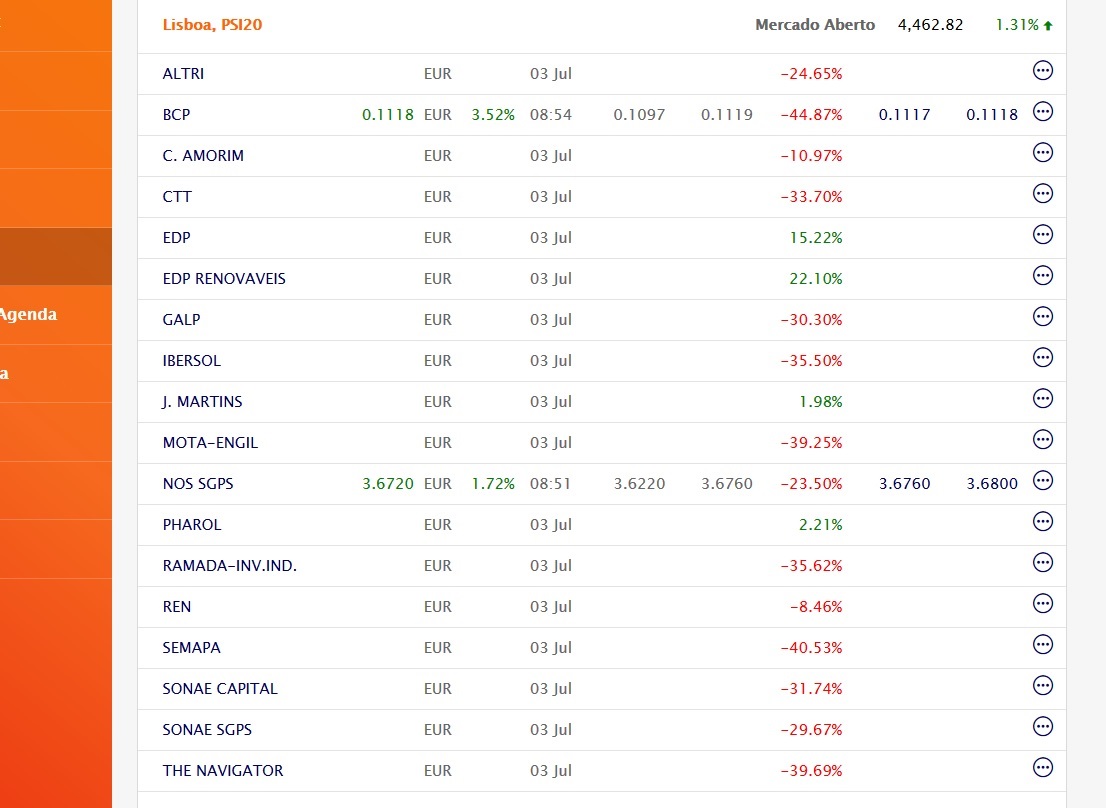1106x808 pixels.
Task: Click the IBERSOL stock name
Action: (x=191, y=361)
